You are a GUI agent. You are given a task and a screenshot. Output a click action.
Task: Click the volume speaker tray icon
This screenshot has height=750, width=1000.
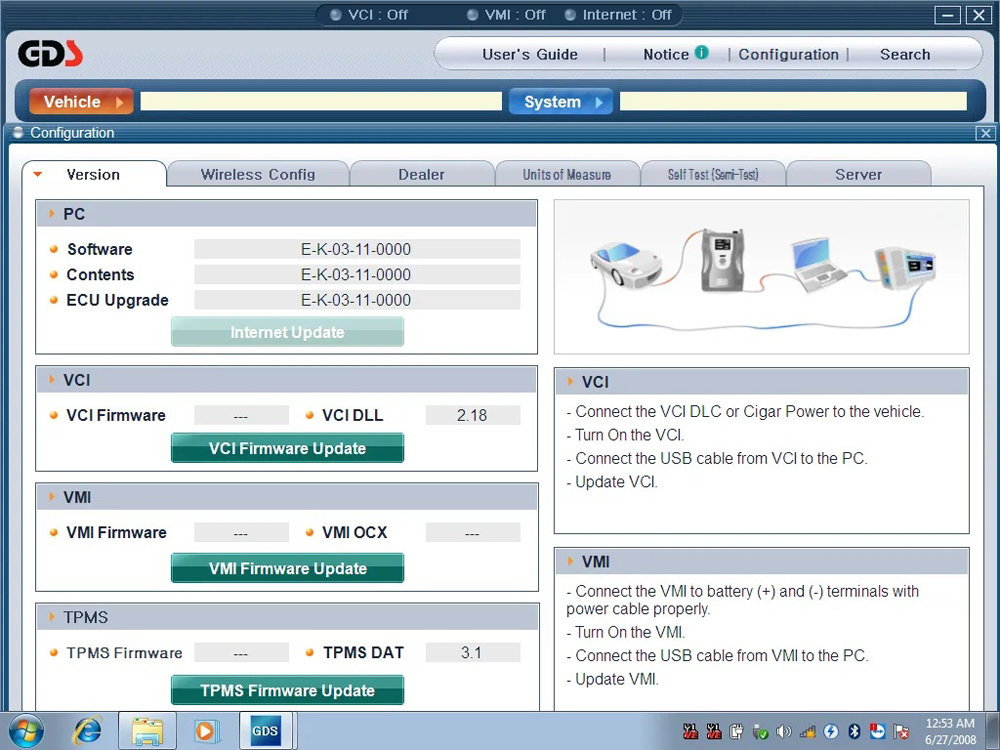coord(784,732)
